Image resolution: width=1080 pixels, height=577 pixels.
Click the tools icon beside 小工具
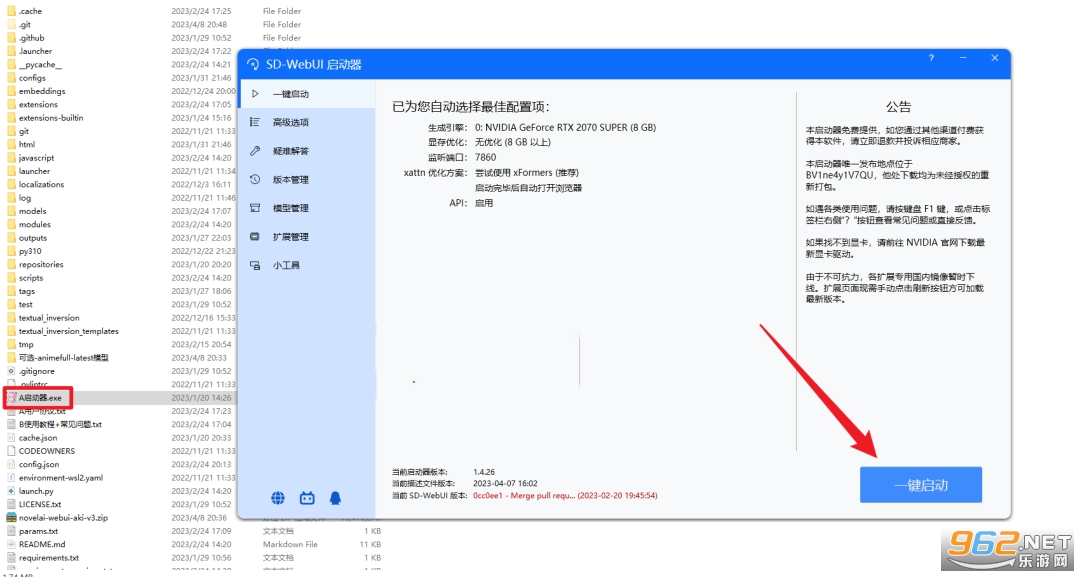pyautogui.click(x=255, y=265)
